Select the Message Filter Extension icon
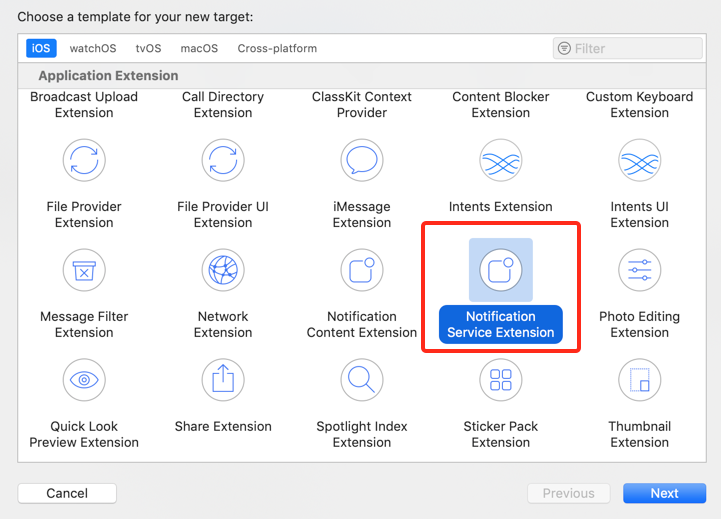The image size is (721, 519). coord(84,270)
